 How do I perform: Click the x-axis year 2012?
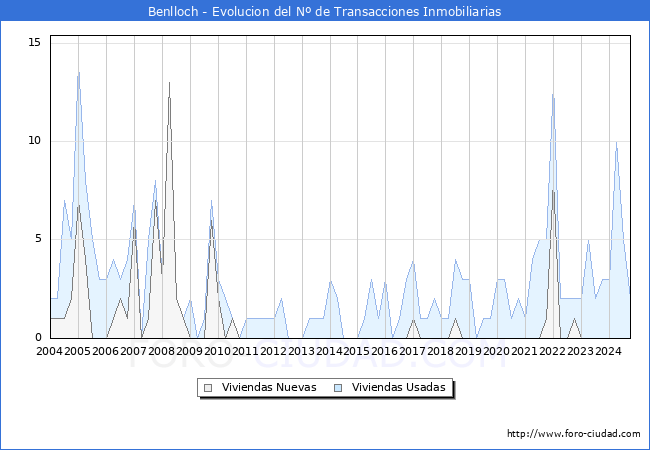pyautogui.click(x=273, y=351)
